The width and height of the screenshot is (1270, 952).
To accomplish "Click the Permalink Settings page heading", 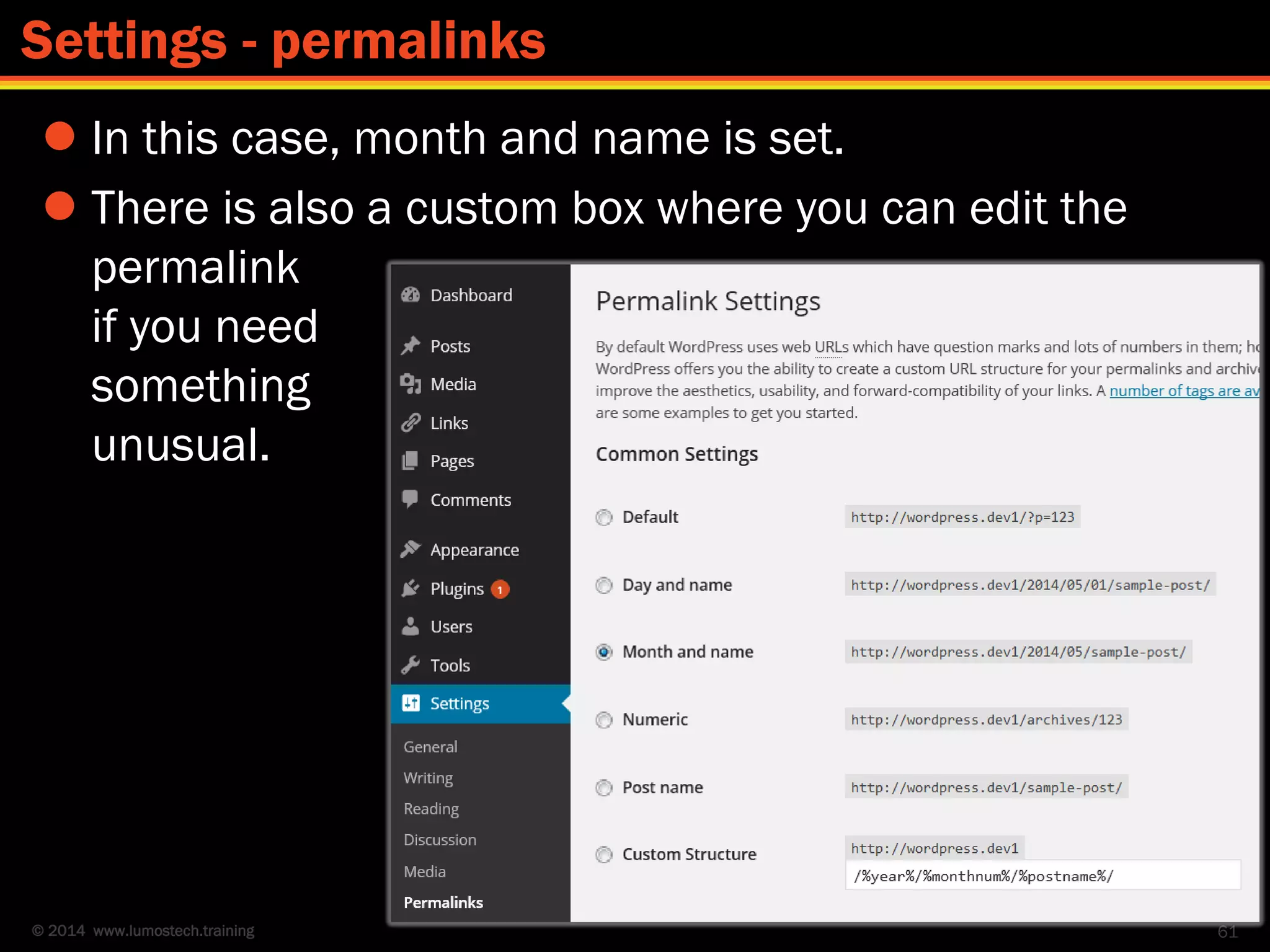I will [x=708, y=302].
